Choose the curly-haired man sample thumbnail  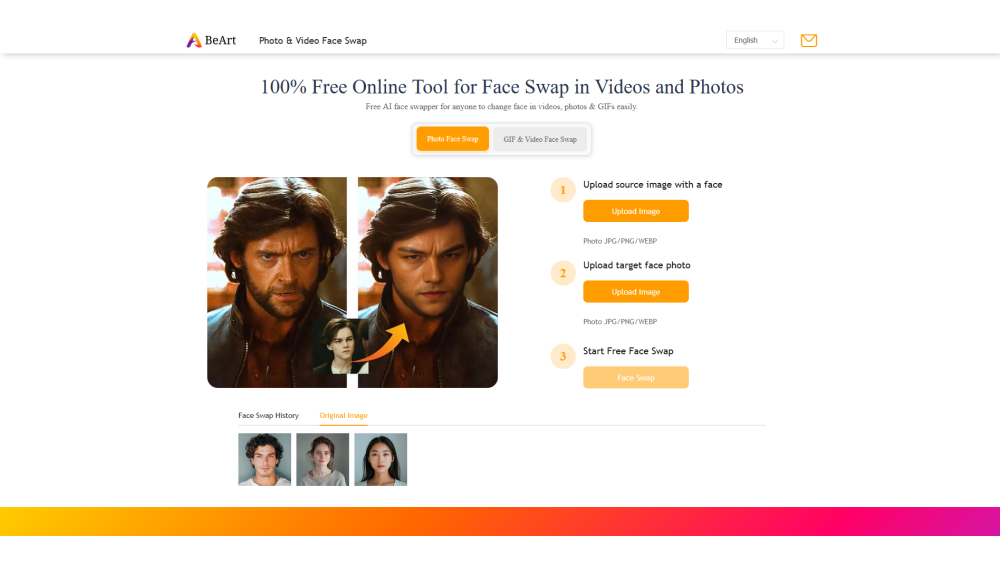(x=264, y=459)
